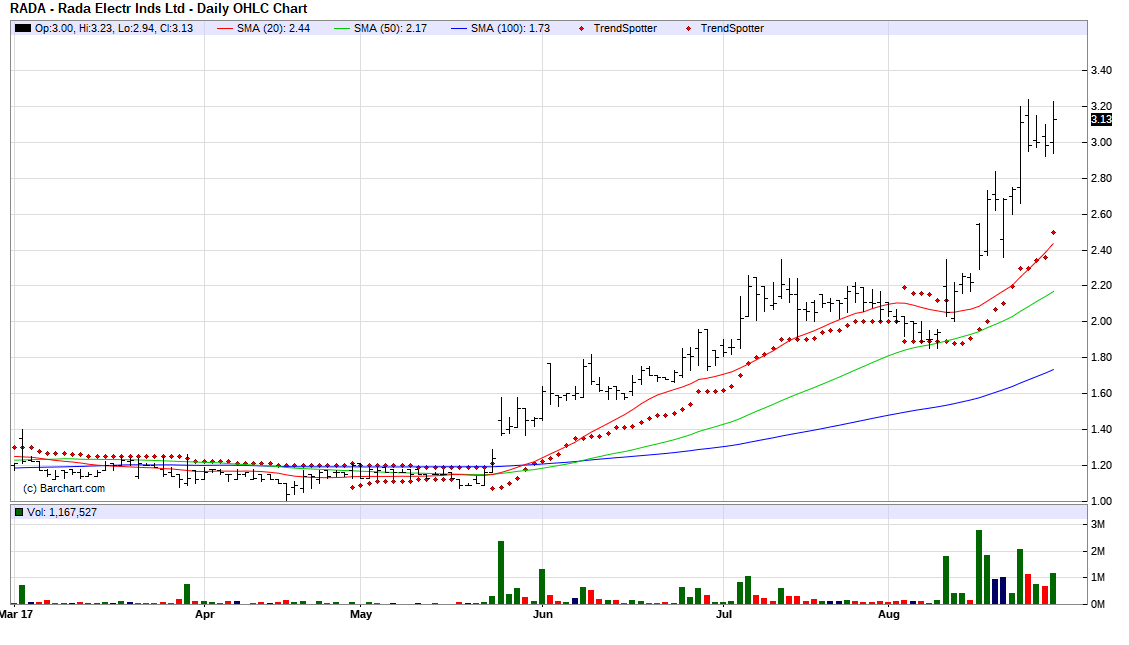This screenshot has height=645, width=1129.
Task: Click the 0M volume axis label
Action: [1097, 605]
